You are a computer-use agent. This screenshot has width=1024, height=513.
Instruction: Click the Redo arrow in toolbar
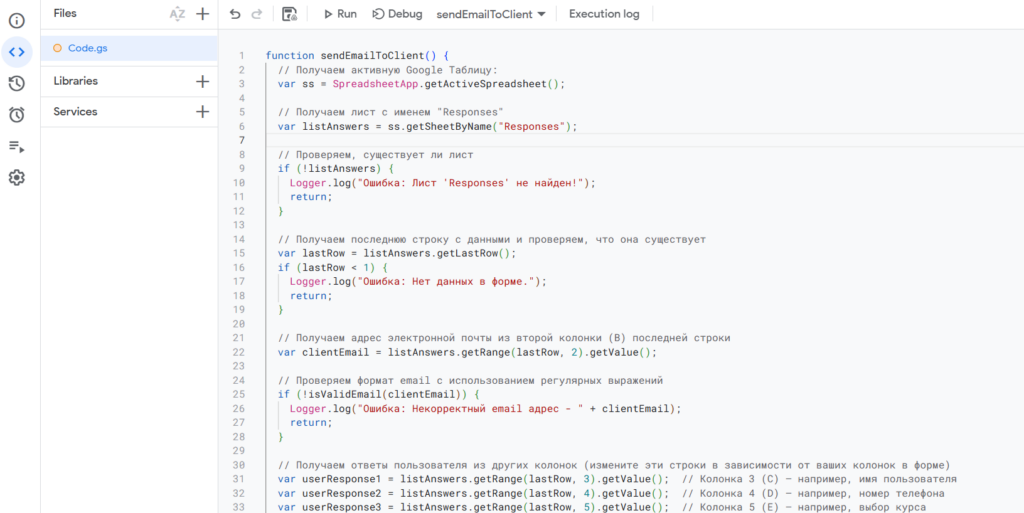[257, 14]
